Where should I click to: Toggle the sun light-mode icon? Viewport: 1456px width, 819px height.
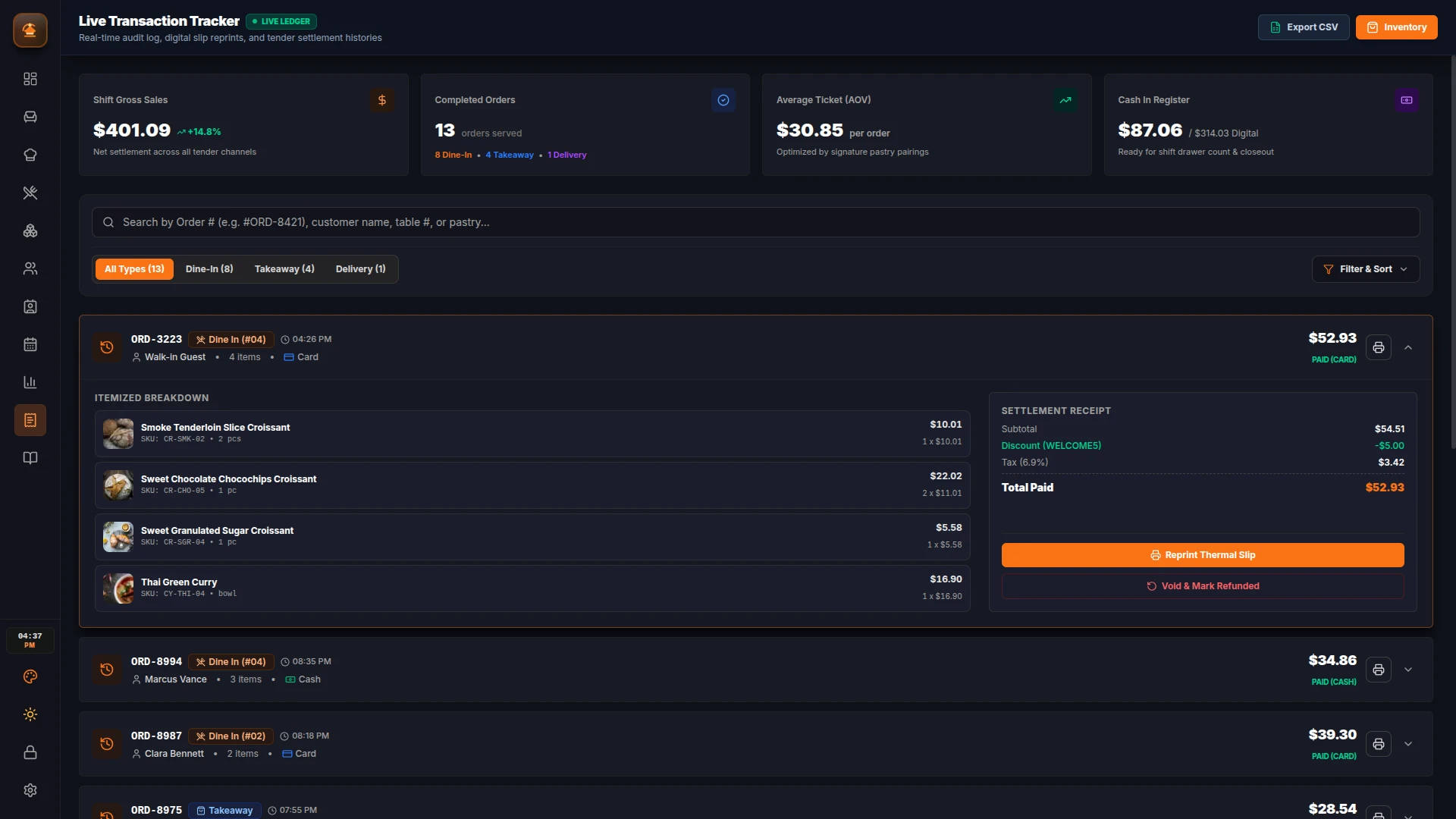click(x=30, y=714)
